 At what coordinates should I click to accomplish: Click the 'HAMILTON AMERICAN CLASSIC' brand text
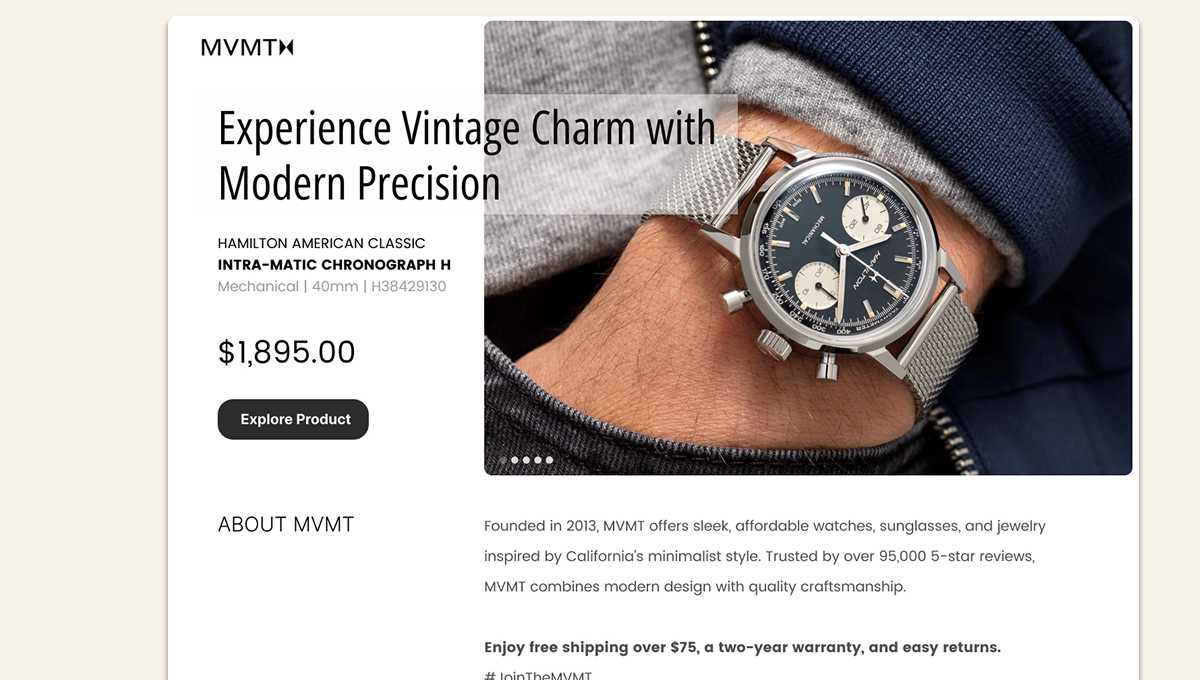tap(321, 243)
